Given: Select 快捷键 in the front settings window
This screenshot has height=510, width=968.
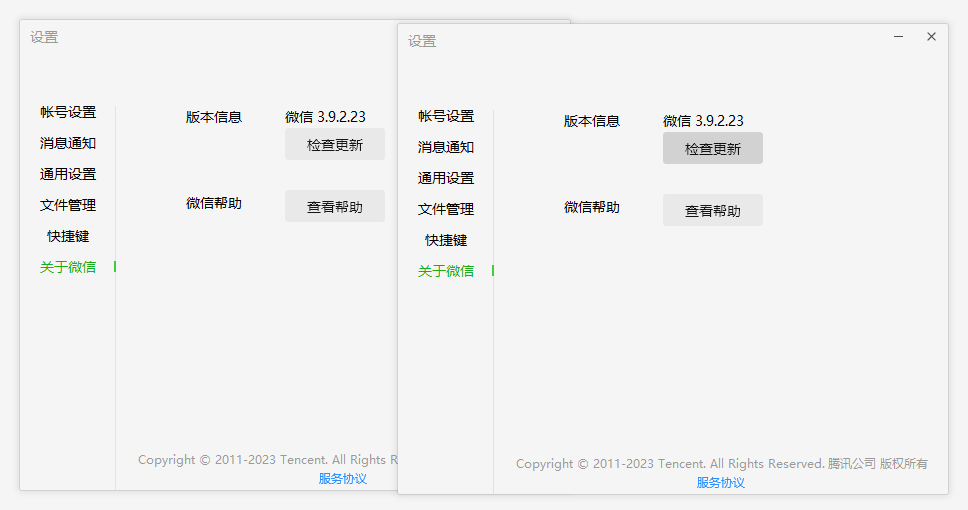Looking at the screenshot, I should [x=446, y=240].
